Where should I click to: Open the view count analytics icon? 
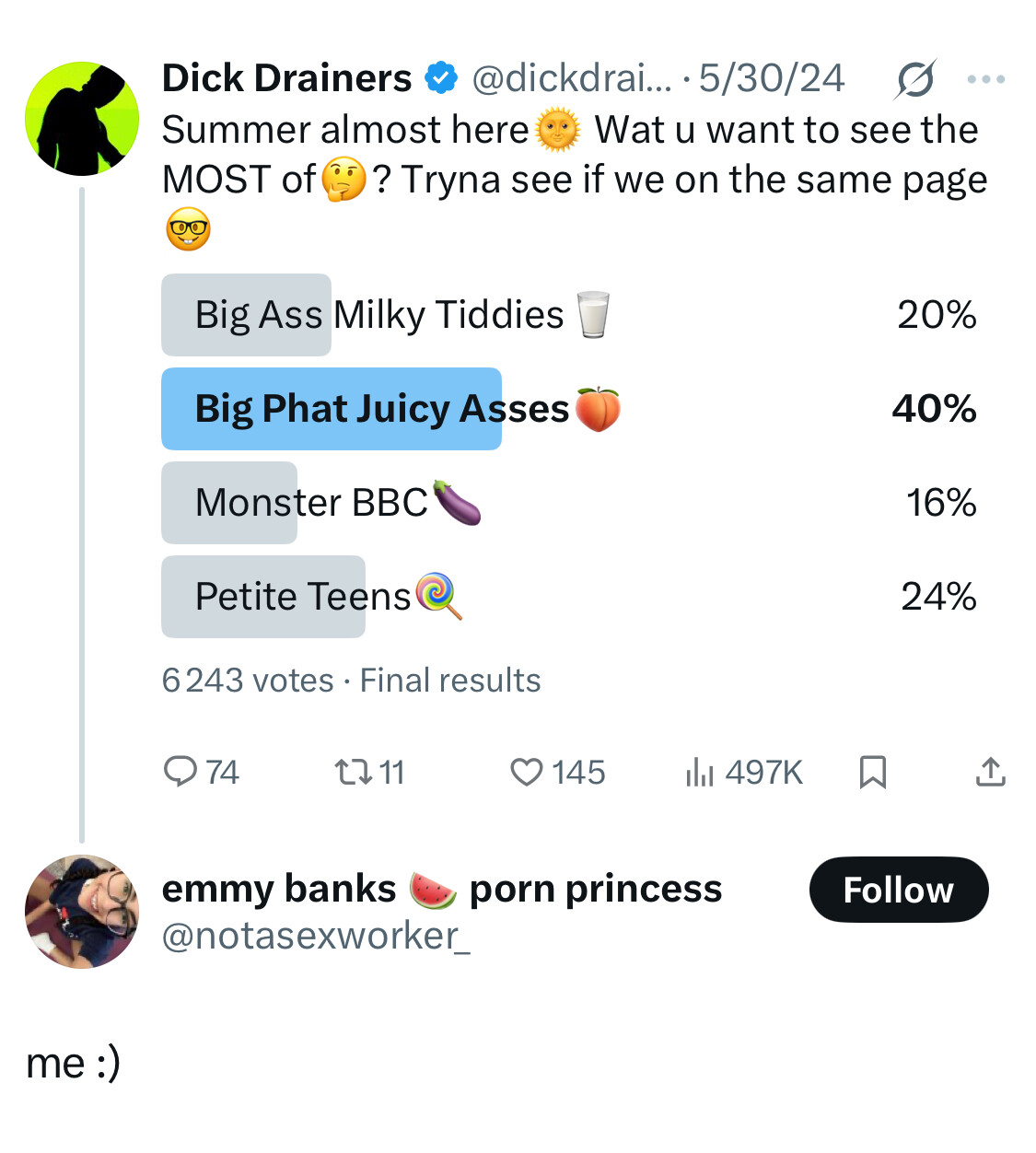click(700, 771)
